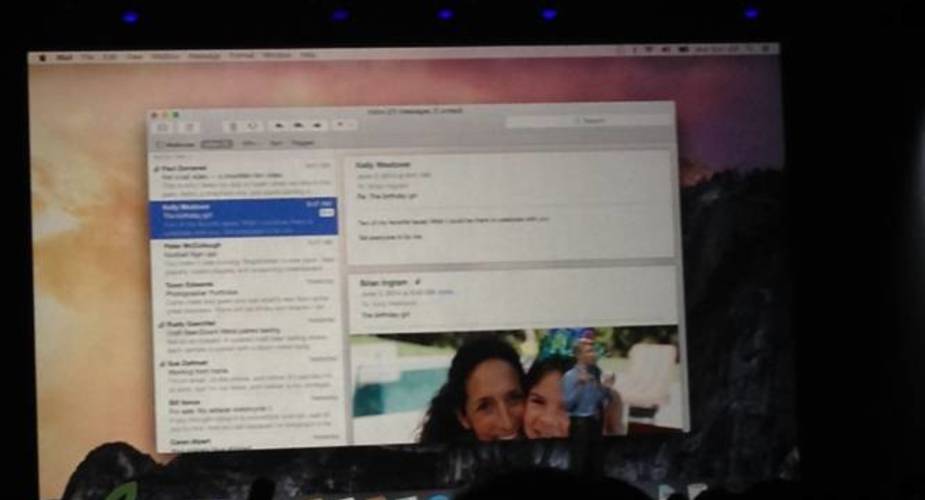Select the Sent favorites button
This screenshot has height=500, width=925.
(x=275, y=143)
